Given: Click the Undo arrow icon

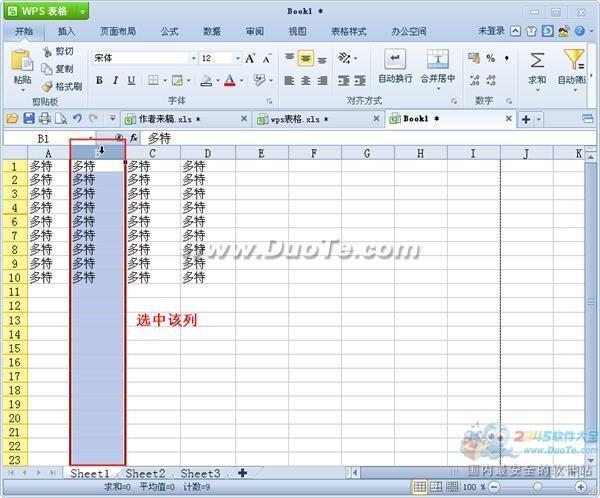Looking at the screenshot, I should click(77, 118).
